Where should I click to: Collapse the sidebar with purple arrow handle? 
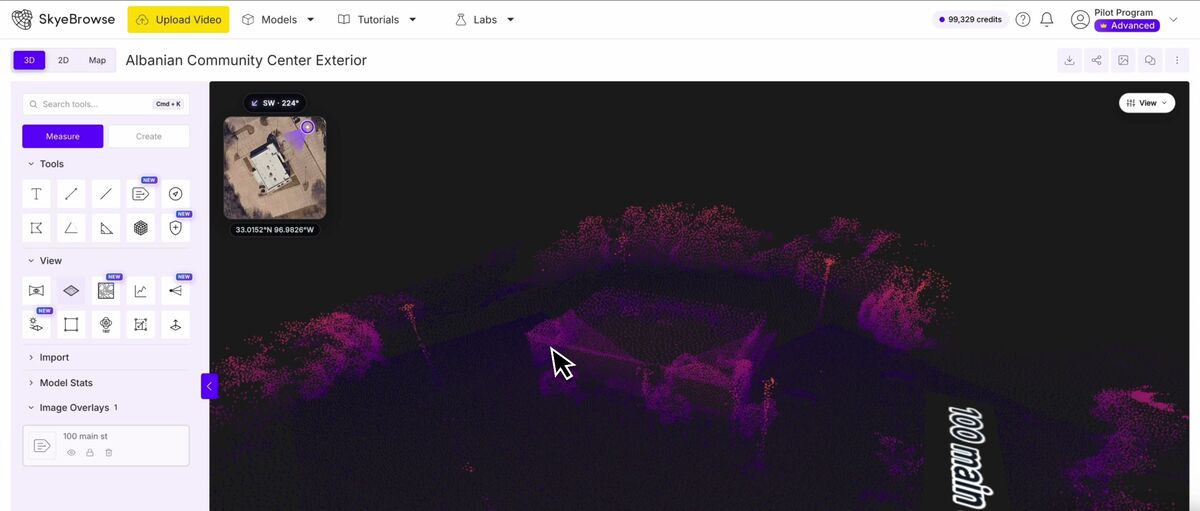209,386
